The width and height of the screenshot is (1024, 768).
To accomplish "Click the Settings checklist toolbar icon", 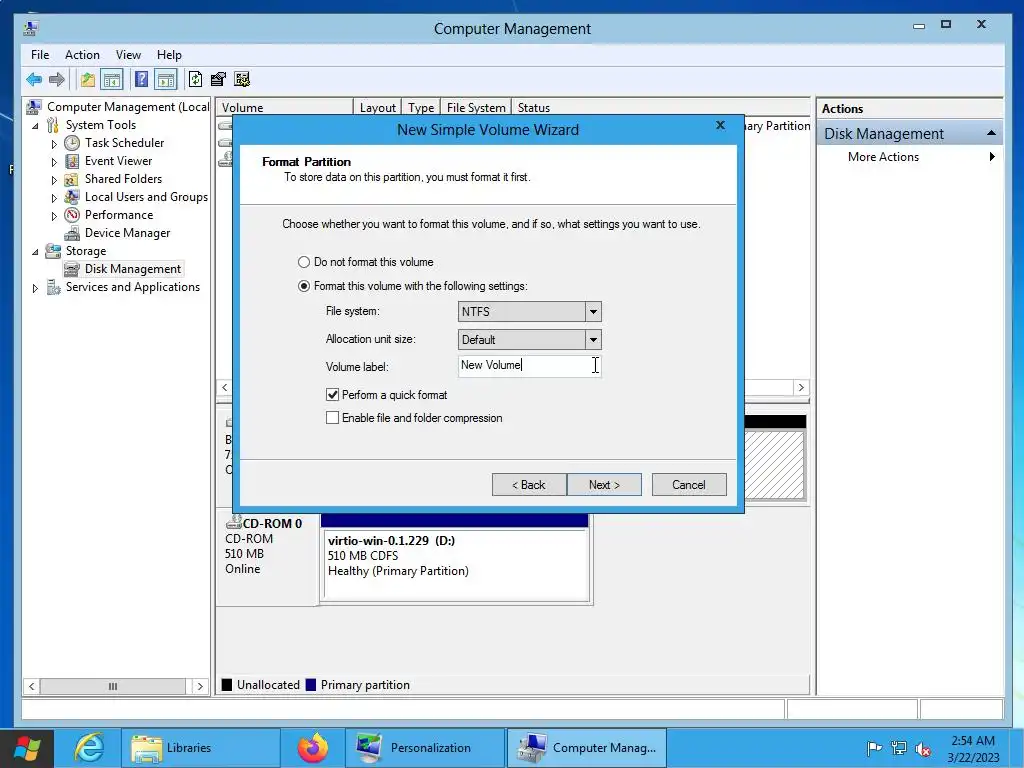I will point(242,80).
